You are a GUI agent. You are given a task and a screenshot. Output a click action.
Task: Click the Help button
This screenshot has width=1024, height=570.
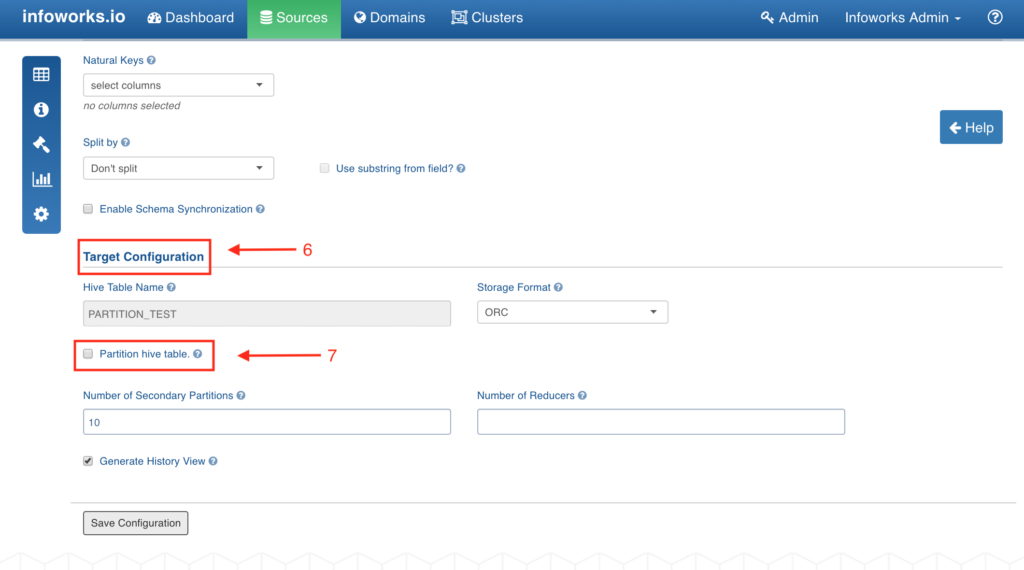971,127
